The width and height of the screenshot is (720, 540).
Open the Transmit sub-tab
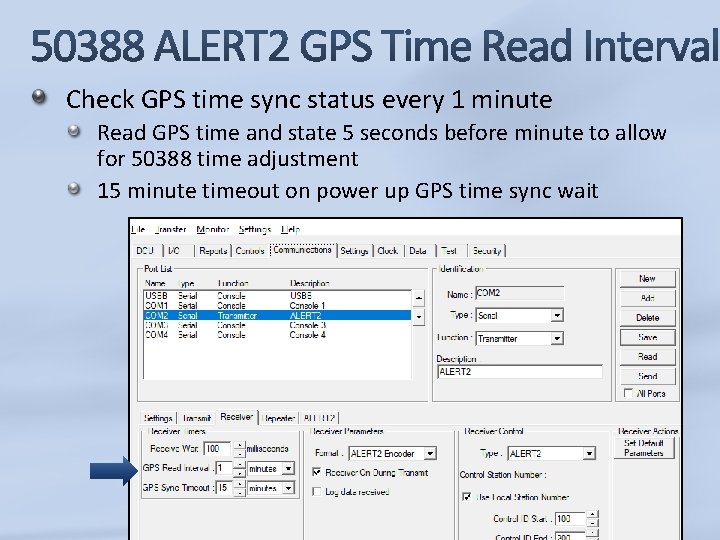tap(197, 418)
